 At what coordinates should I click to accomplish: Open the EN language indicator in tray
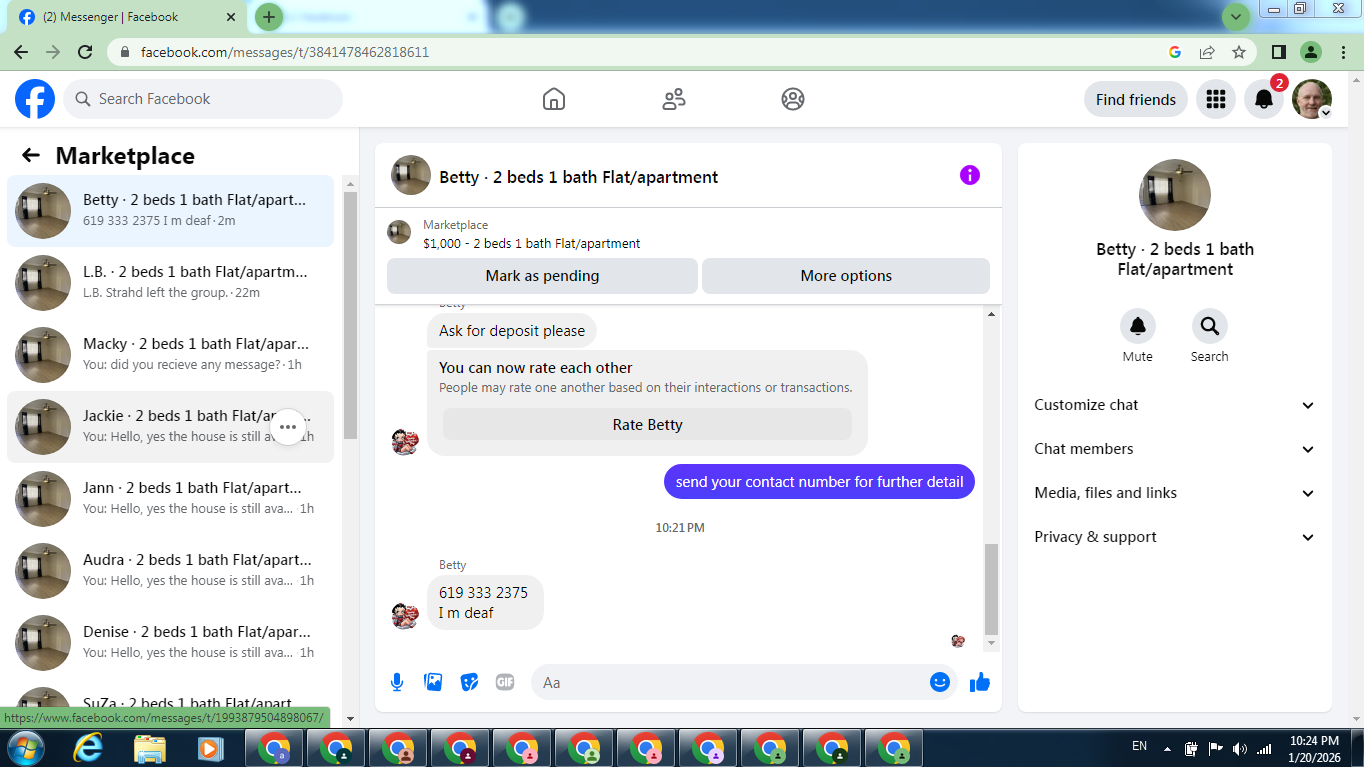1139,746
